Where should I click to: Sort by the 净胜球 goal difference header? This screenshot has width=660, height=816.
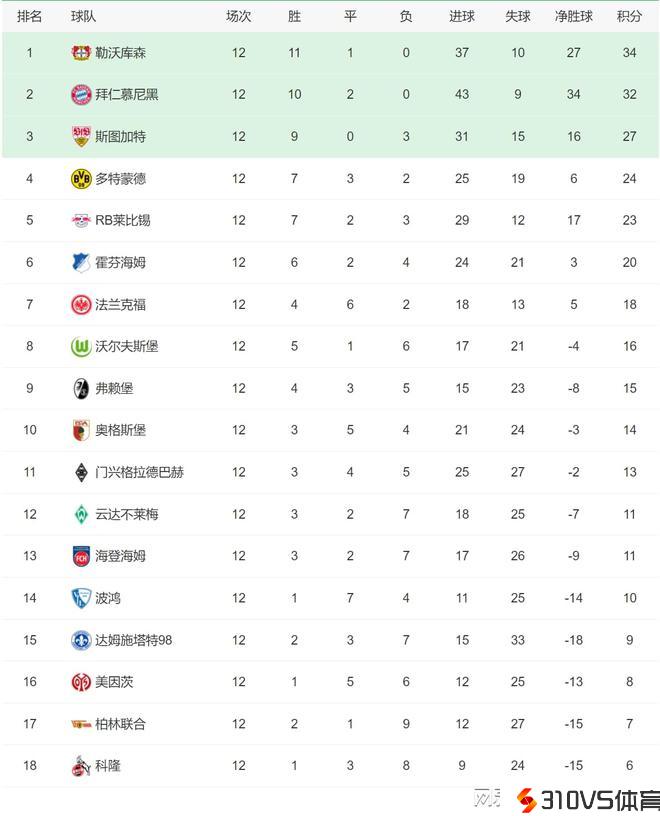573,16
